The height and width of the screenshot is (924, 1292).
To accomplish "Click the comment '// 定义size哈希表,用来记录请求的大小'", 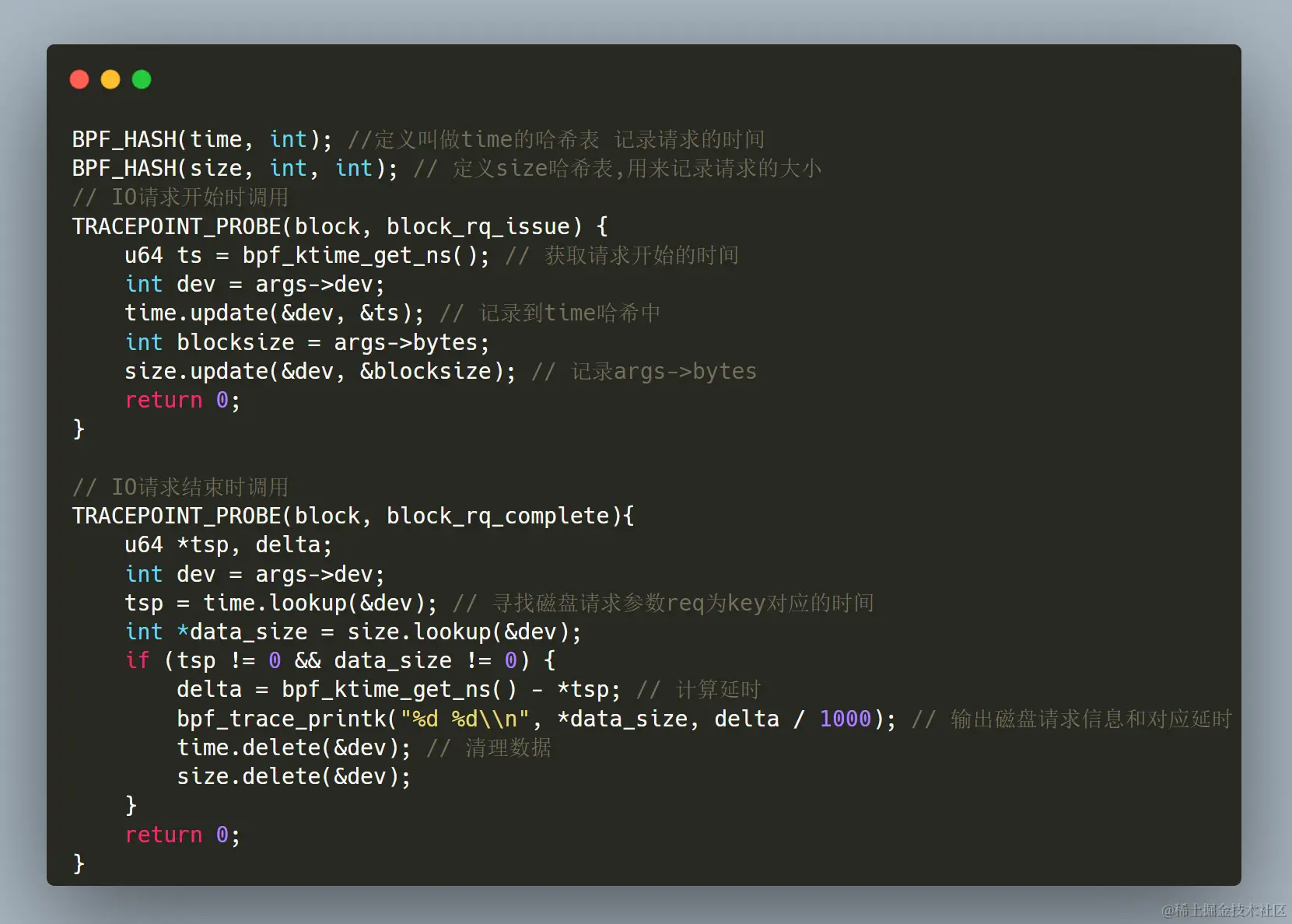I will point(618,168).
